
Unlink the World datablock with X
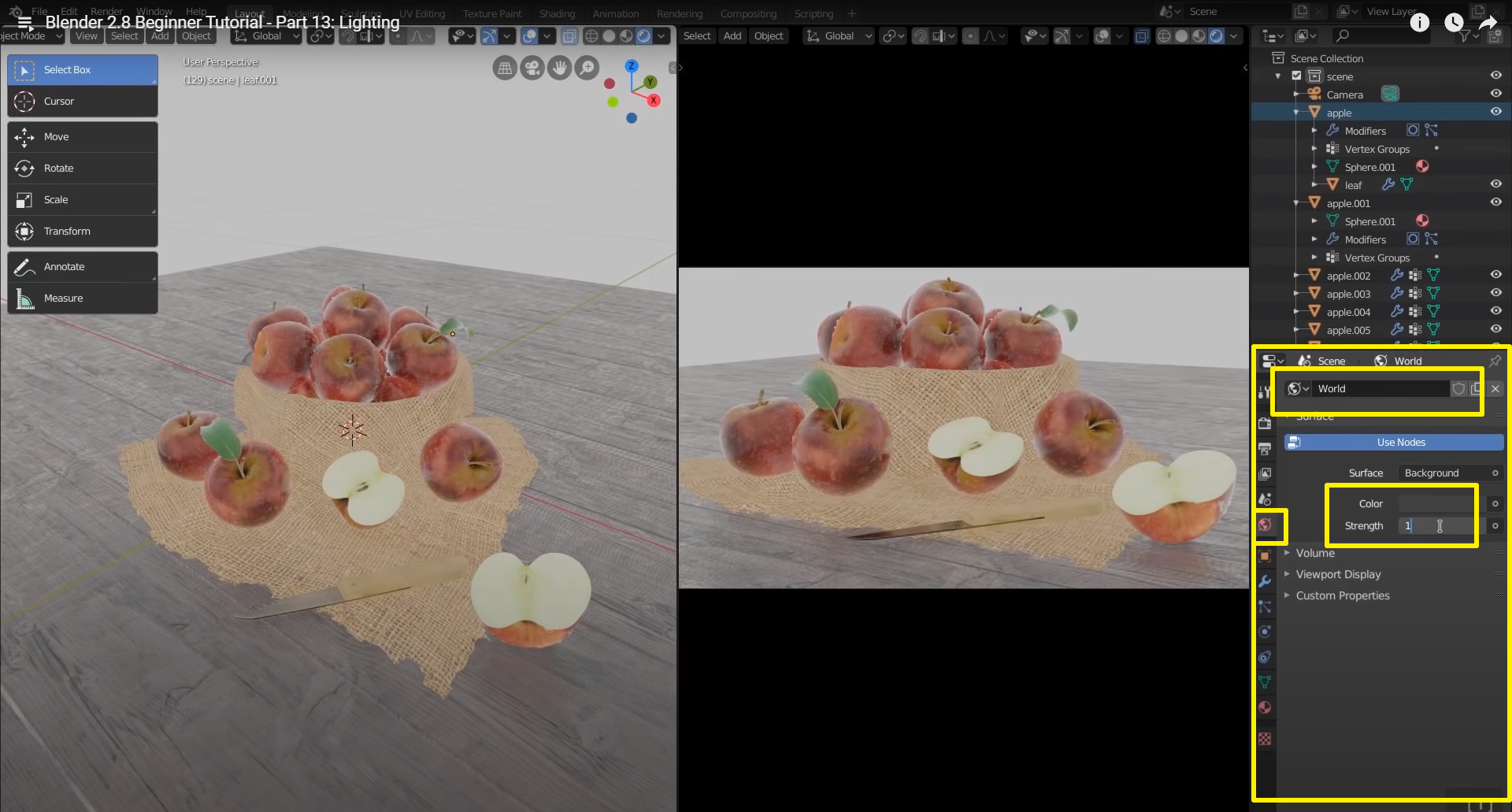coord(1495,389)
